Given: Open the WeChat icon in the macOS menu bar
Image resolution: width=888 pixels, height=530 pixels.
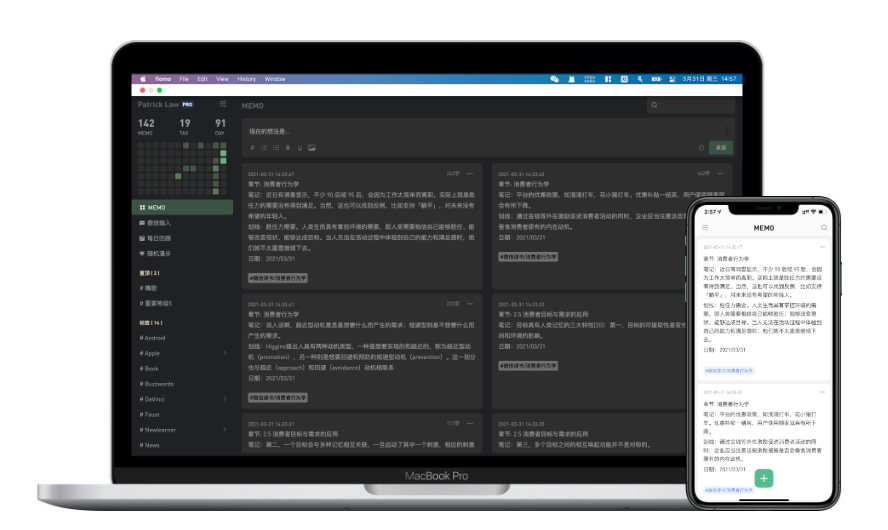Looking at the screenshot, I should [554, 79].
